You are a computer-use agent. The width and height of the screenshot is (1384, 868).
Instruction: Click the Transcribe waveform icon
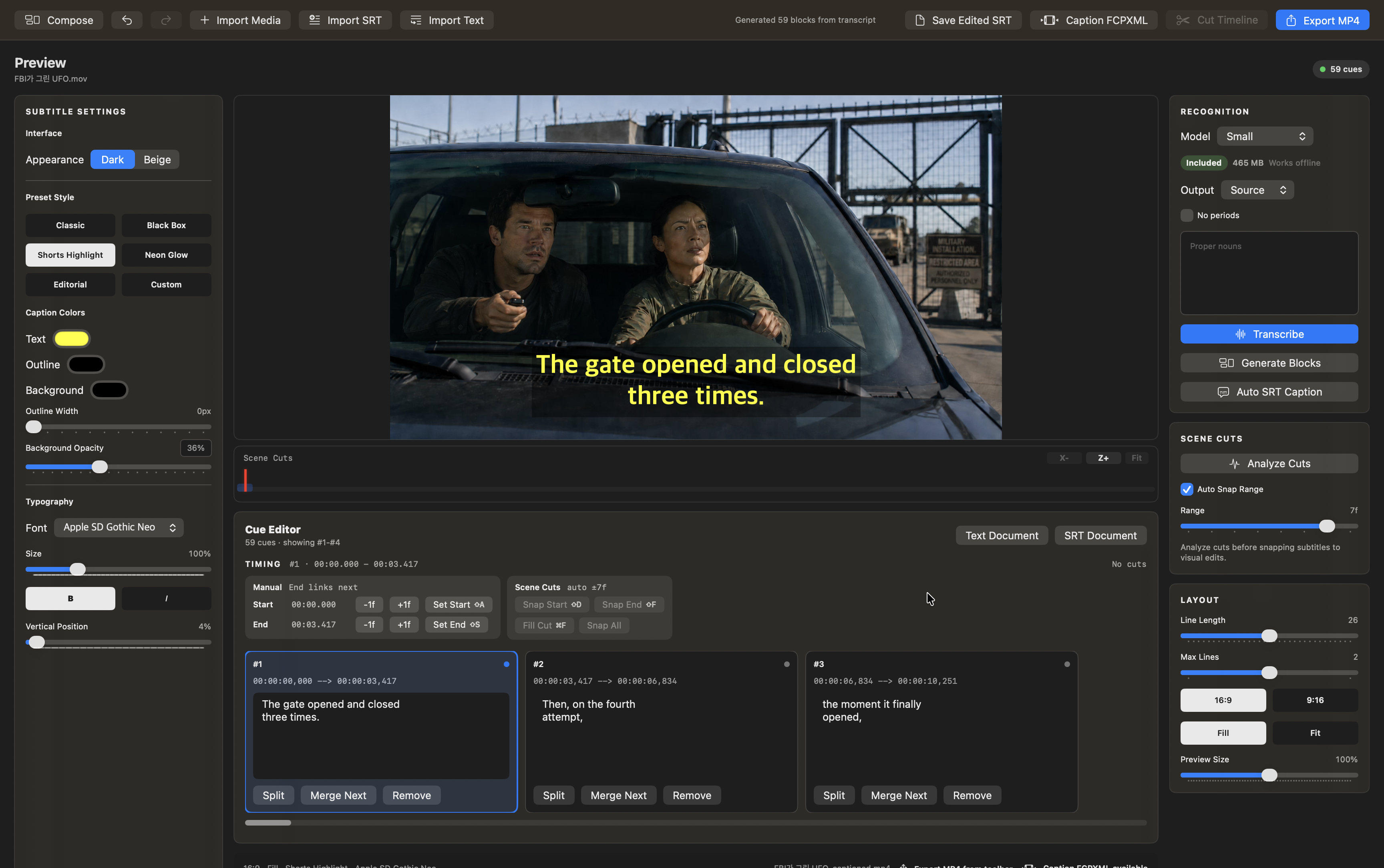pos(1241,334)
